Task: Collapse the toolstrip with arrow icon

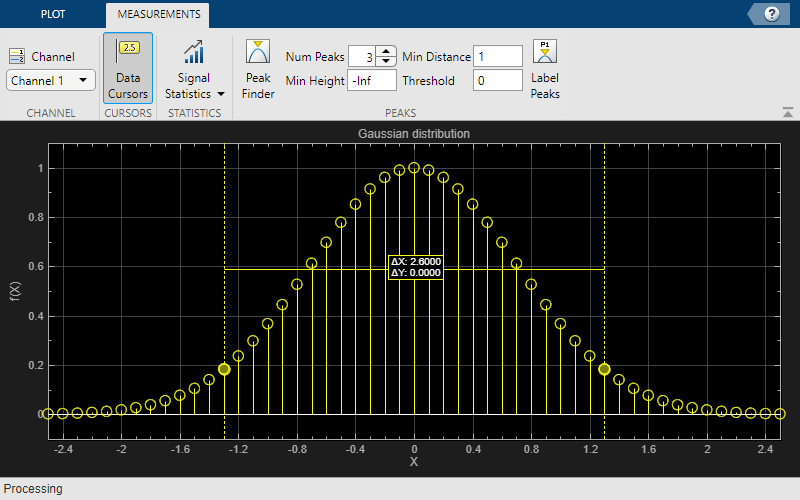Action: coord(788,112)
